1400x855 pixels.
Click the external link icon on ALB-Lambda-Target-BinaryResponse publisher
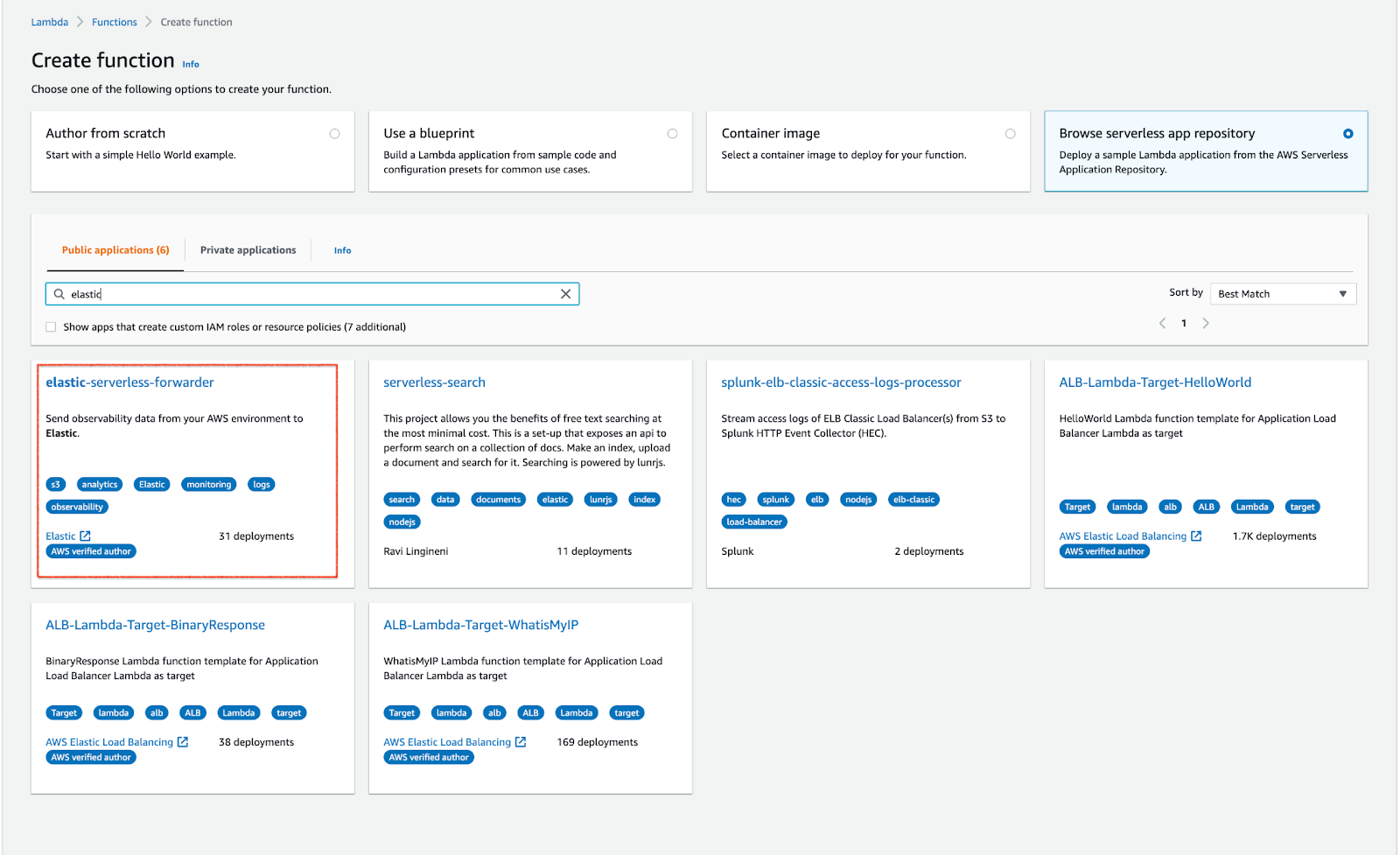[185, 741]
